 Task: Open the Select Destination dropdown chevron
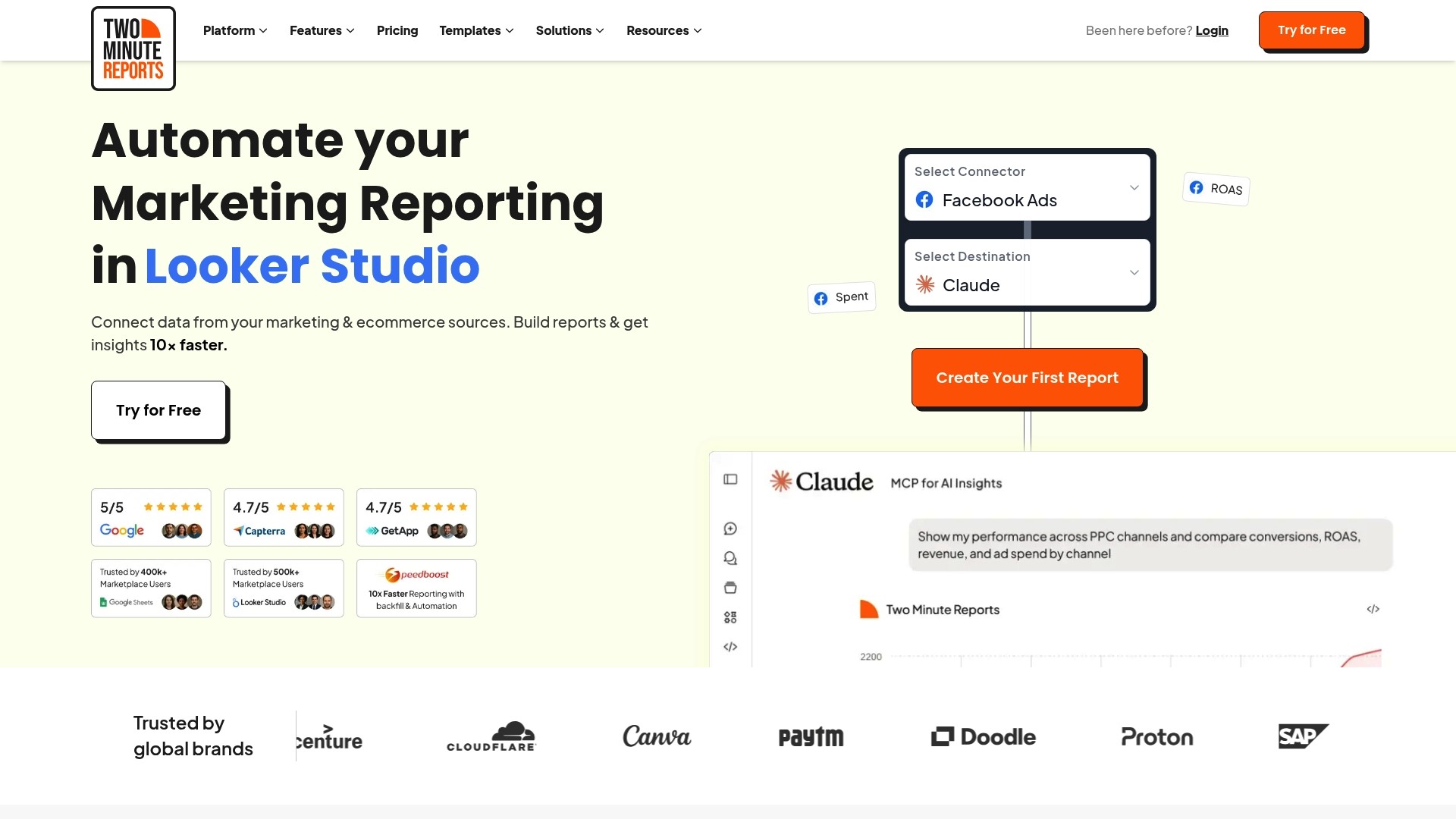1134,272
